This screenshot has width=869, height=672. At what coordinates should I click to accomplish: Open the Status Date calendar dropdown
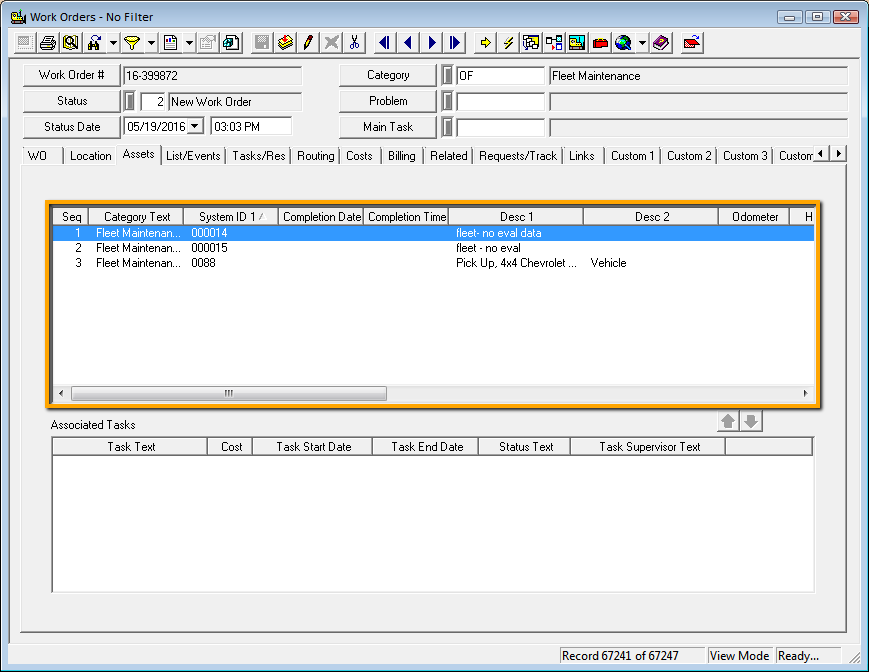(x=195, y=127)
